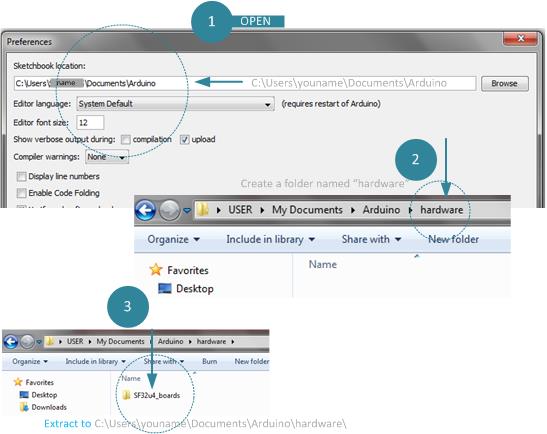Enable Display line numbers
This screenshot has width=547, height=434.
[x=21, y=177]
